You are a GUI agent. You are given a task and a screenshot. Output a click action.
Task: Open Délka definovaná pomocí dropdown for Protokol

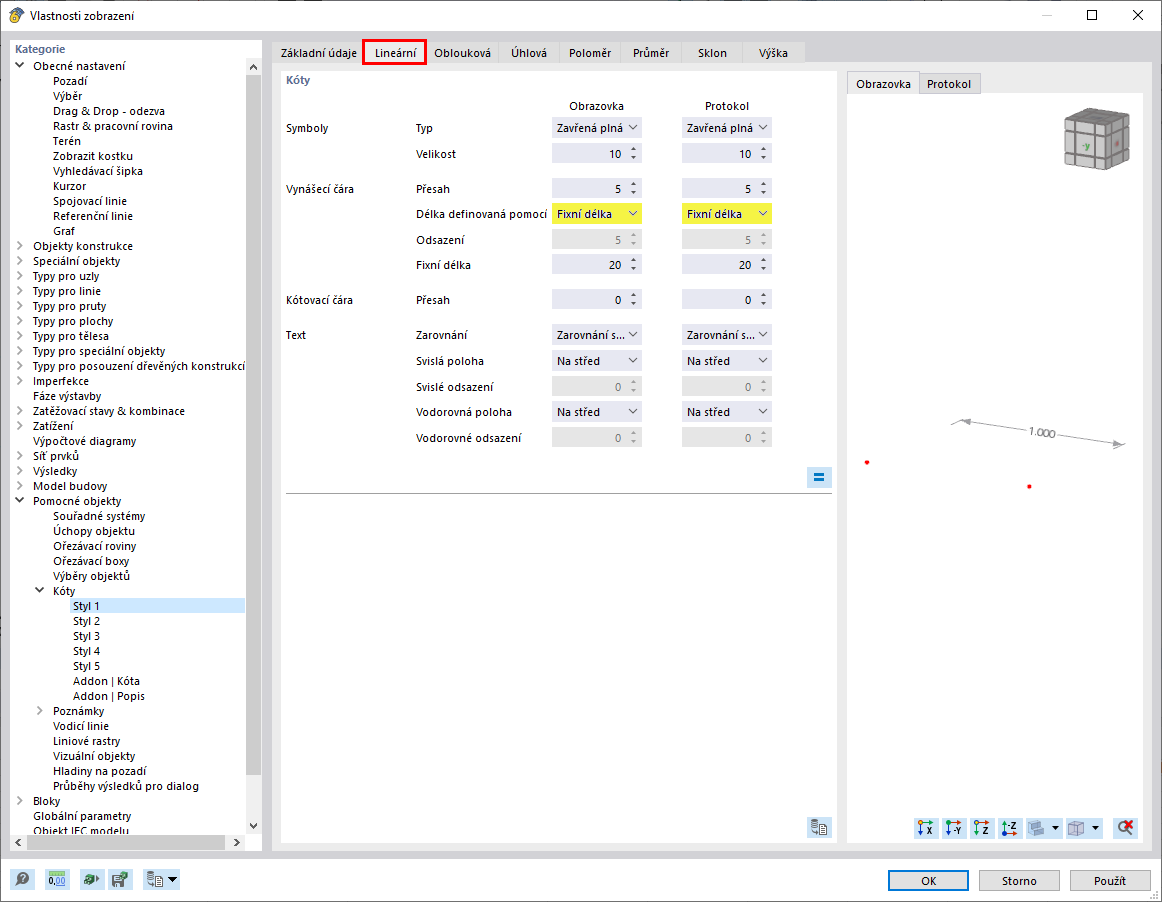[x=726, y=213]
